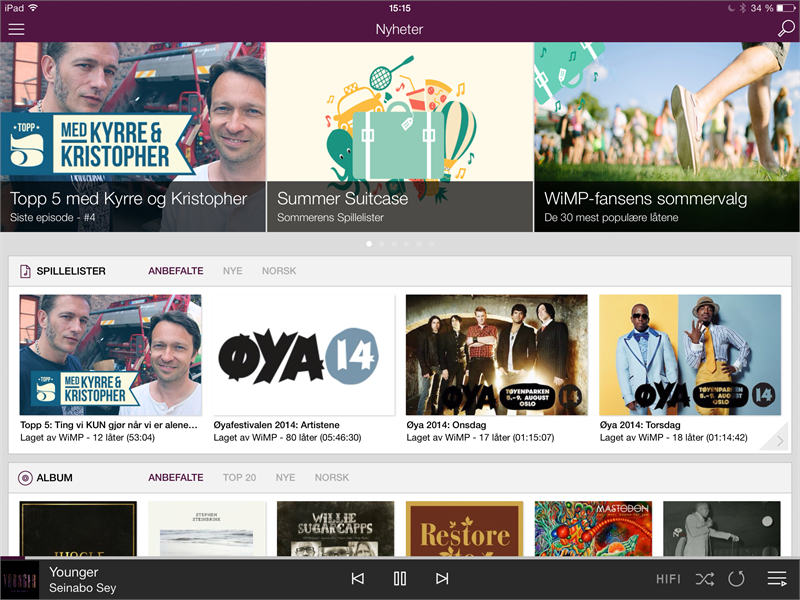Open WiMP-fansens sommervalg banner
Image resolution: width=800 pixels, height=600 pixels.
click(667, 137)
